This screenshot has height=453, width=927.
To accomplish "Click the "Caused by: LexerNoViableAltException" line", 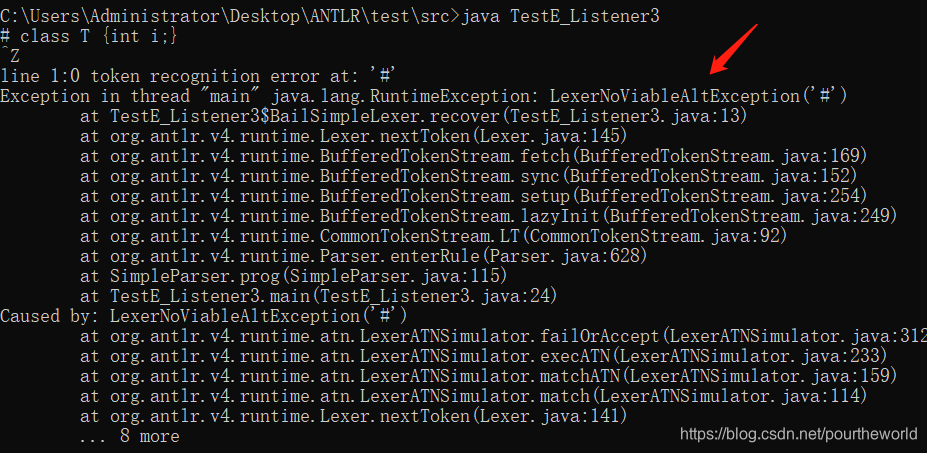I will [204, 316].
